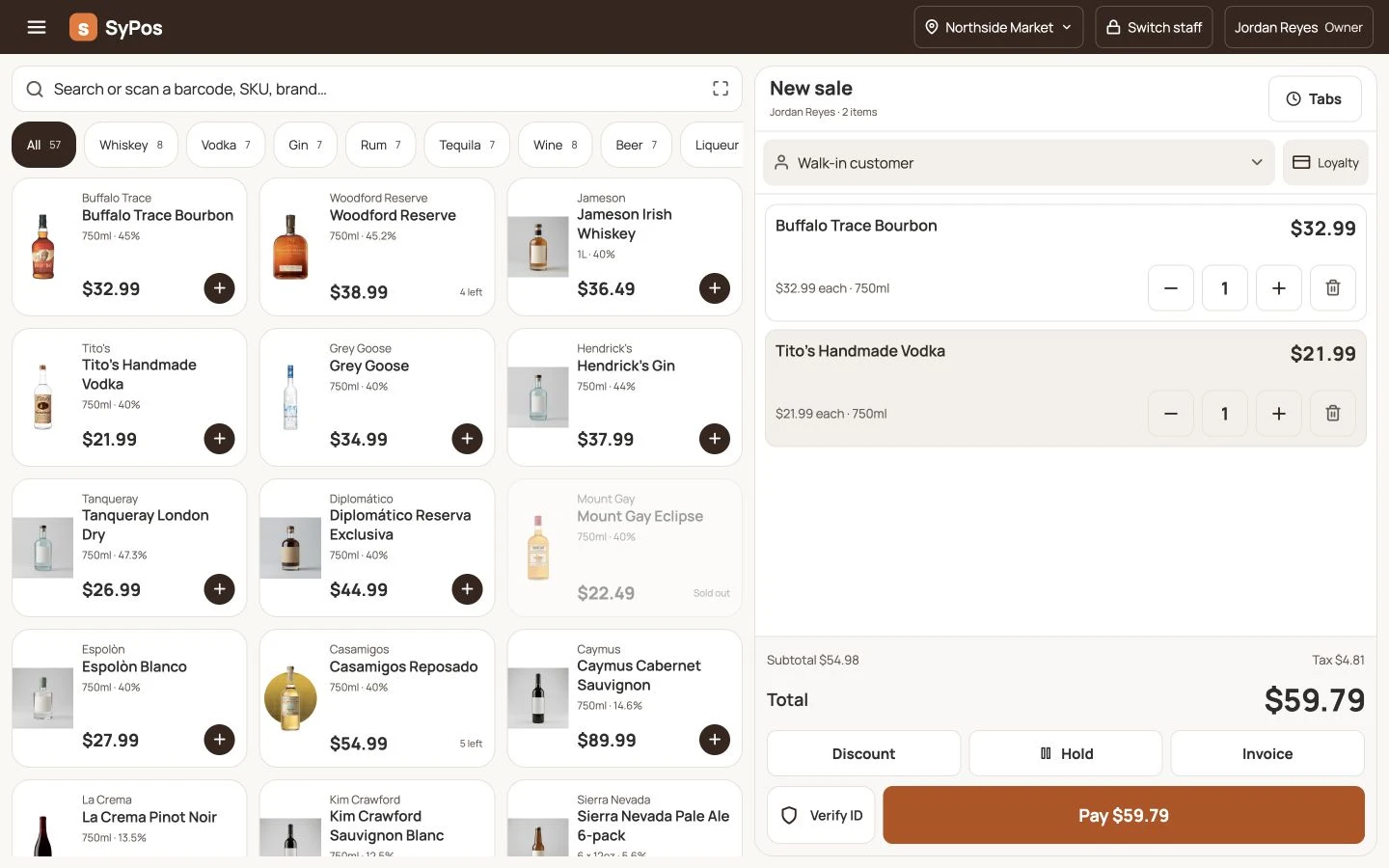Add Caymus Cabernet Sauvignon via plus icon
The image size is (1389, 868).
[x=714, y=740]
